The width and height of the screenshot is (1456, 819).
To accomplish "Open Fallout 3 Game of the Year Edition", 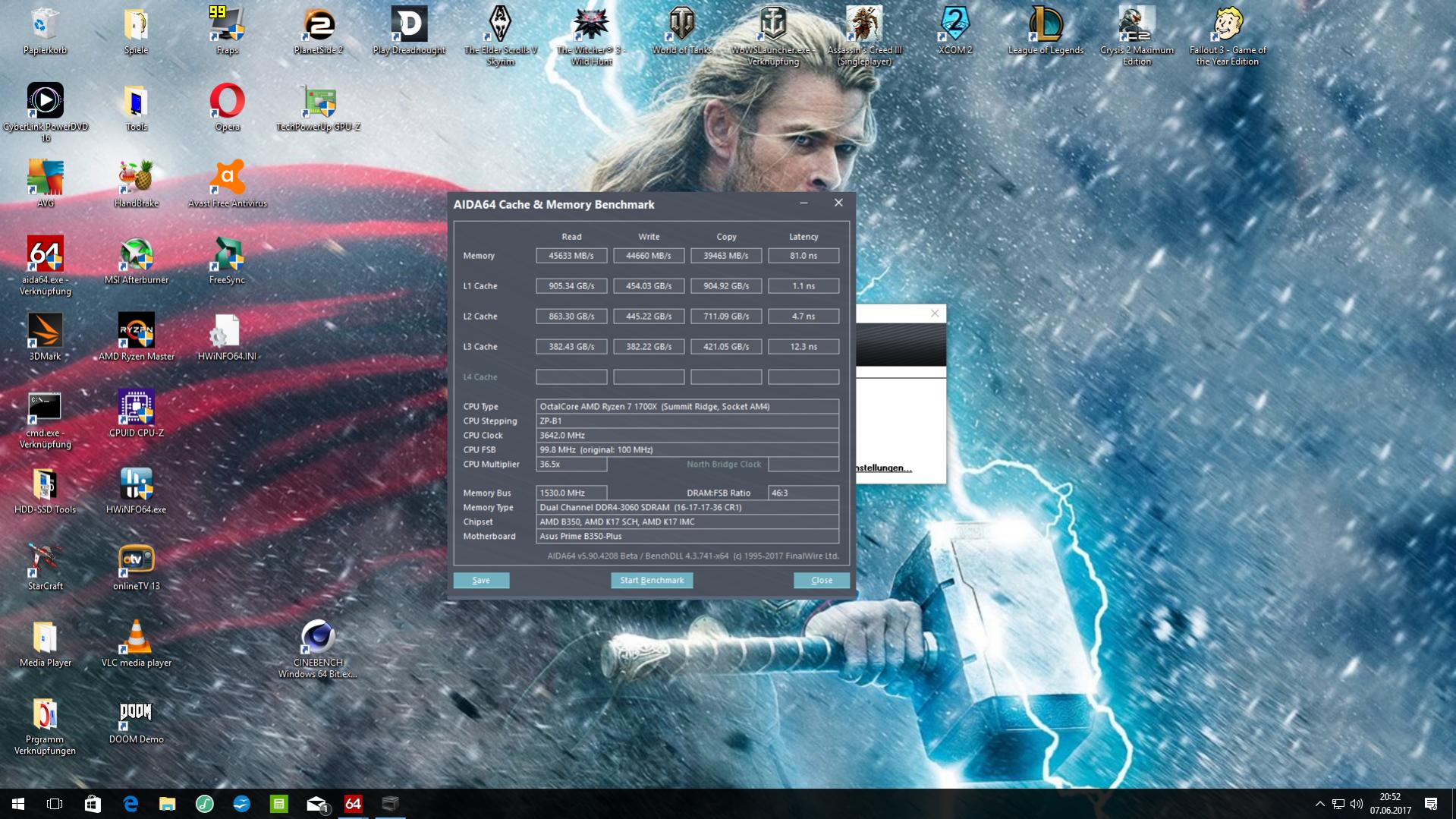I will (1228, 36).
